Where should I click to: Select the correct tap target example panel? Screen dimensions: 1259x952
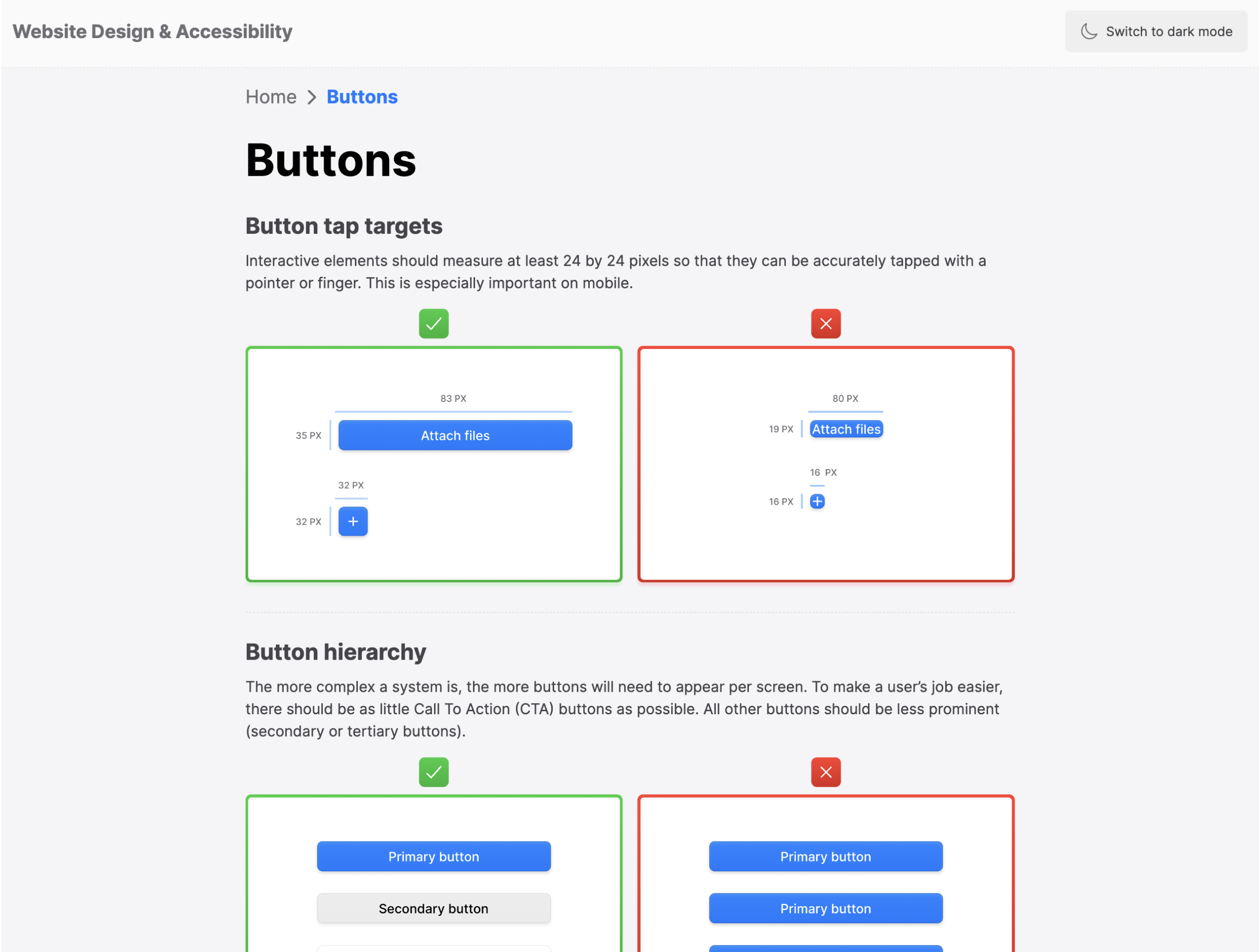coord(434,464)
